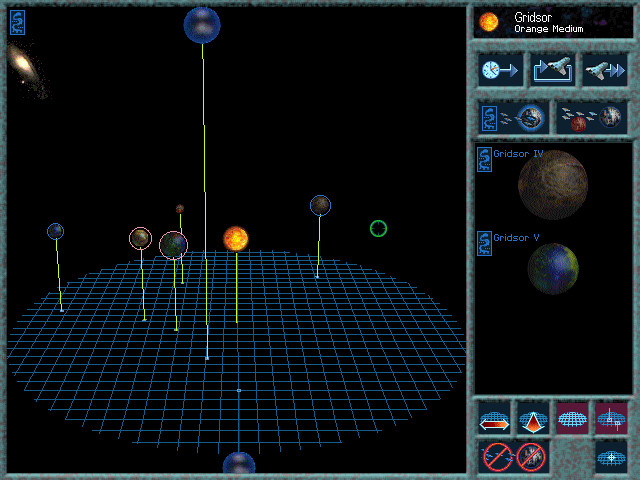Select the my ships and colonies filter button
The width and height of the screenshot is (640, 480).
coord(513,118)
